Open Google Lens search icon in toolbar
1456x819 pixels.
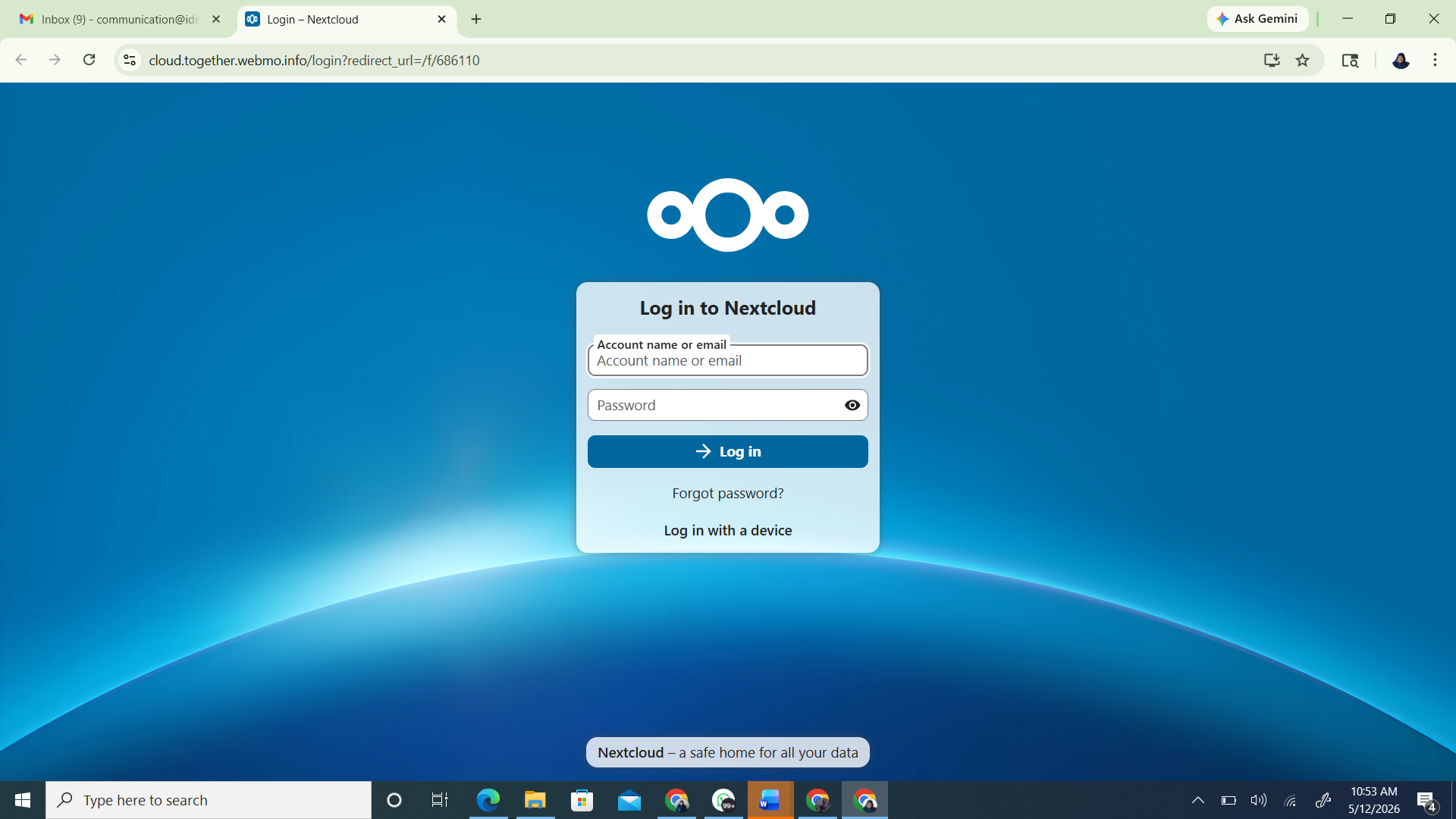(1350, 60)
